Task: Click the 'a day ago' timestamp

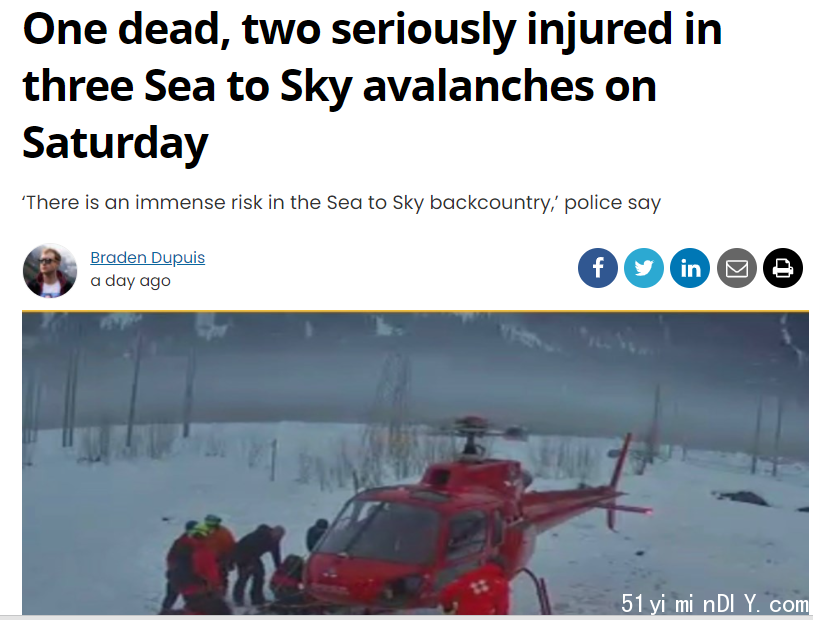Action: (x=130, y=281)
